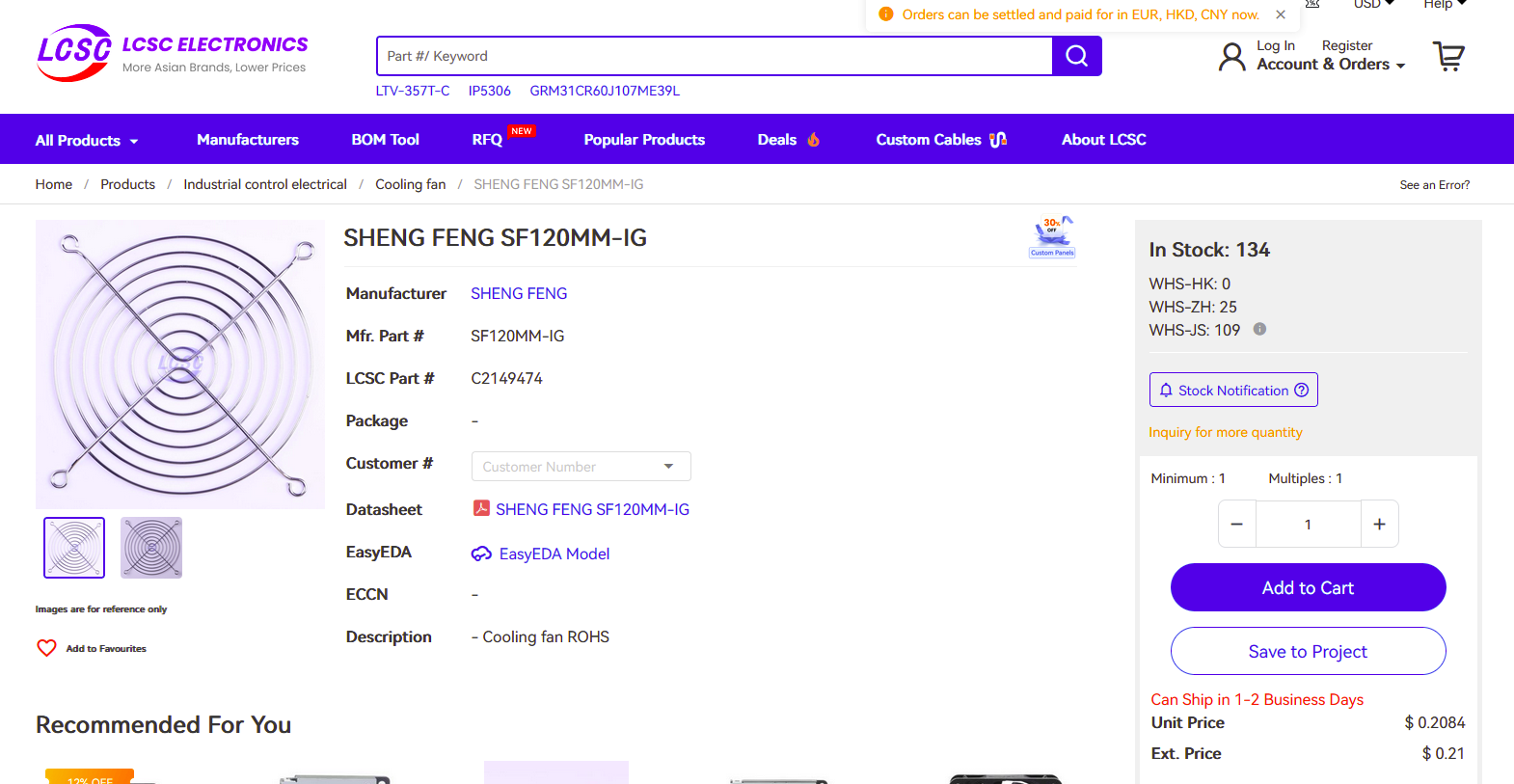Click the heart Add to Favourites icon
1514x784 pixels.
click(46, 648)
